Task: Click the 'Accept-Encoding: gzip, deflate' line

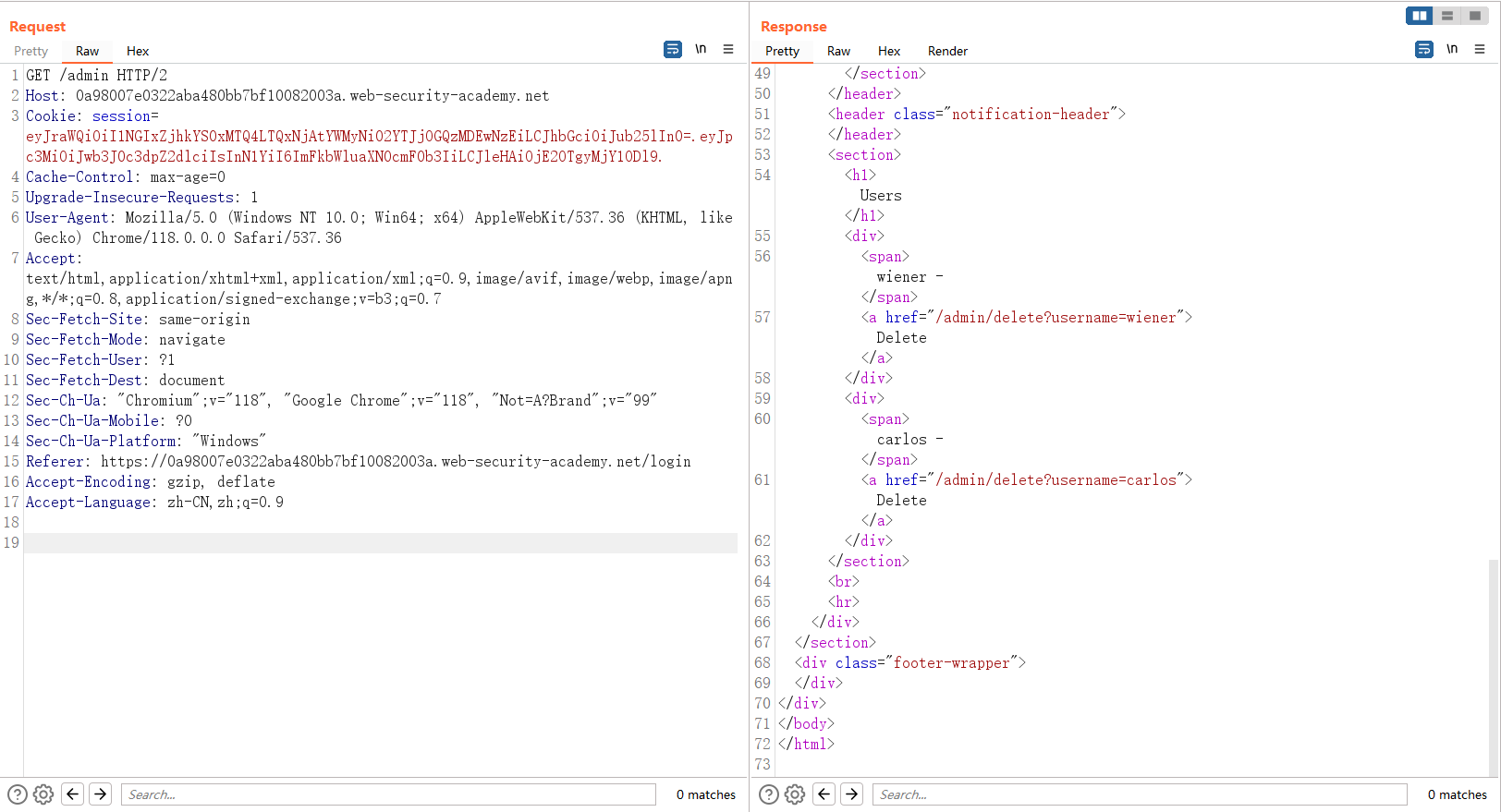Action: point(151,481)
